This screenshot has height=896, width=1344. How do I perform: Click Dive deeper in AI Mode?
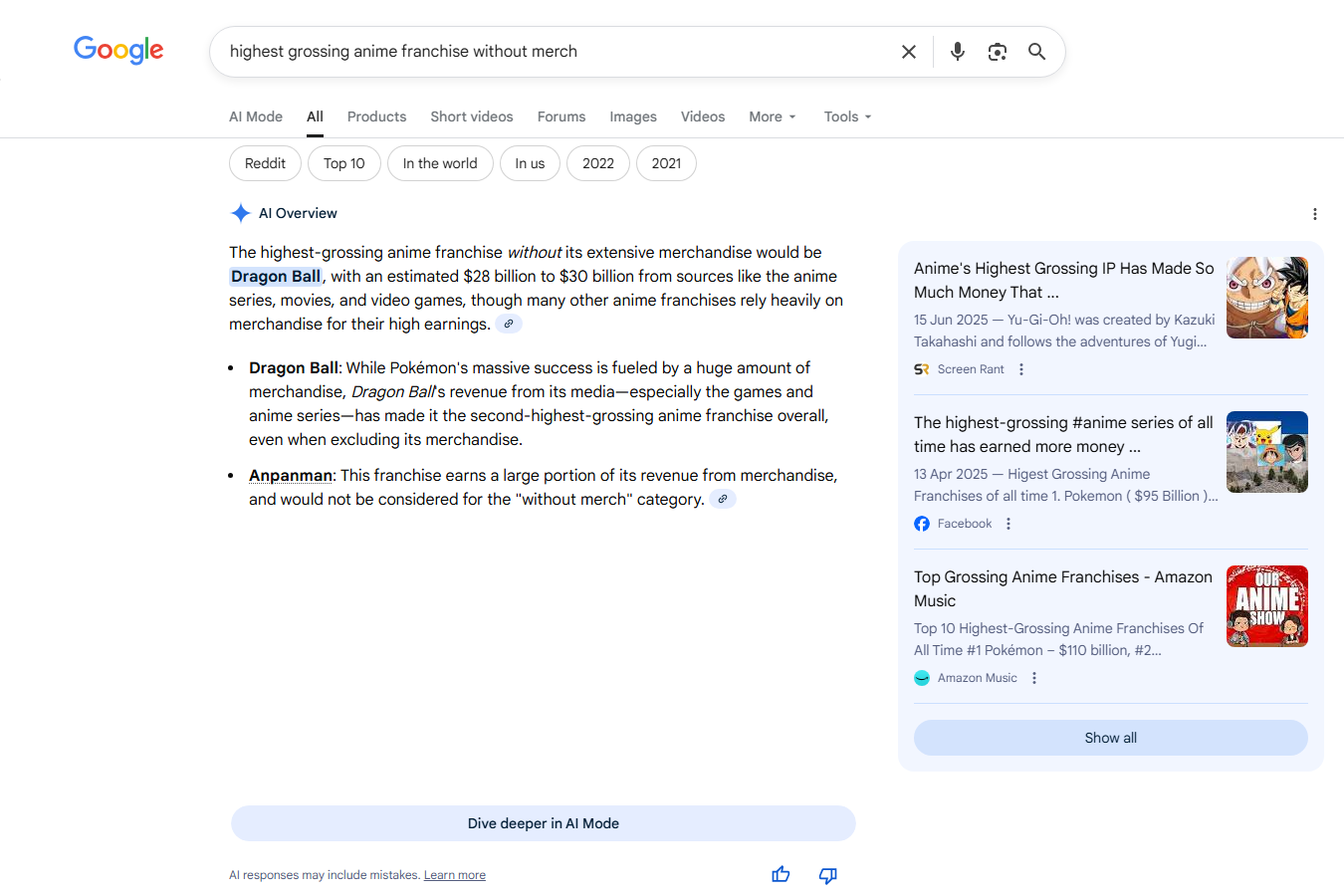tap(544, 823)
